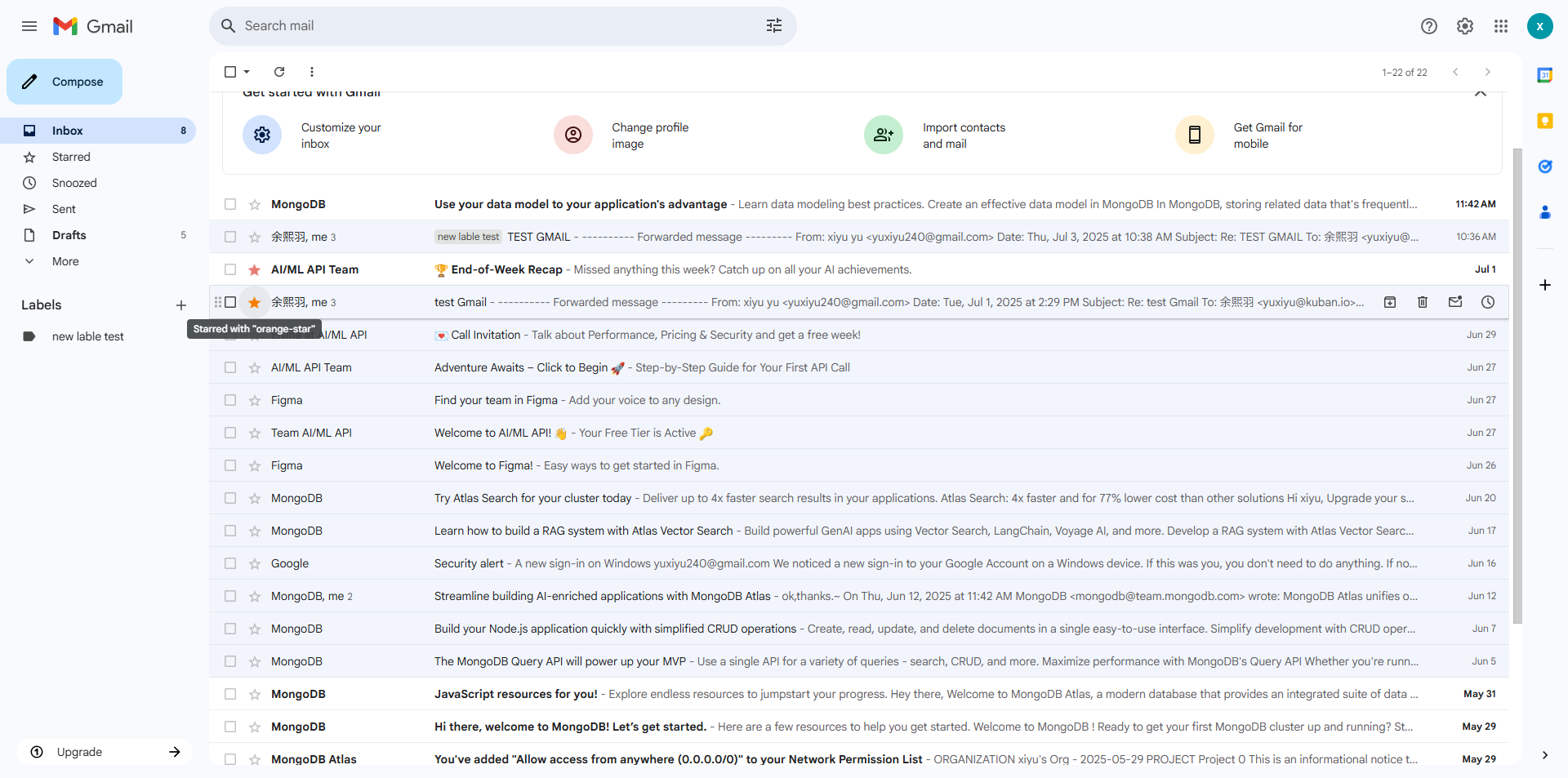Open the Sent folder

(x=98, y=209)
